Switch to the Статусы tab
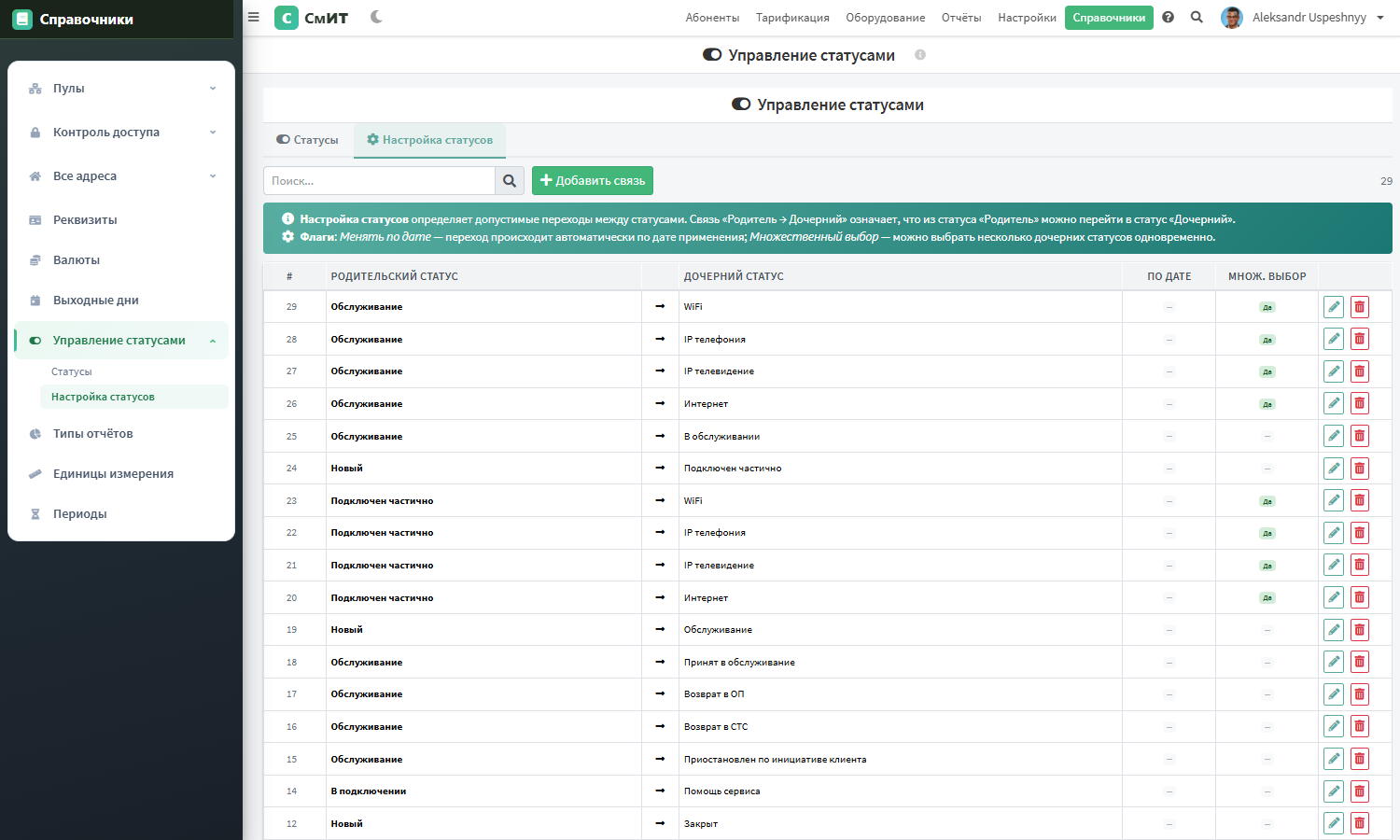The image size is (1400, 840). 308,140
